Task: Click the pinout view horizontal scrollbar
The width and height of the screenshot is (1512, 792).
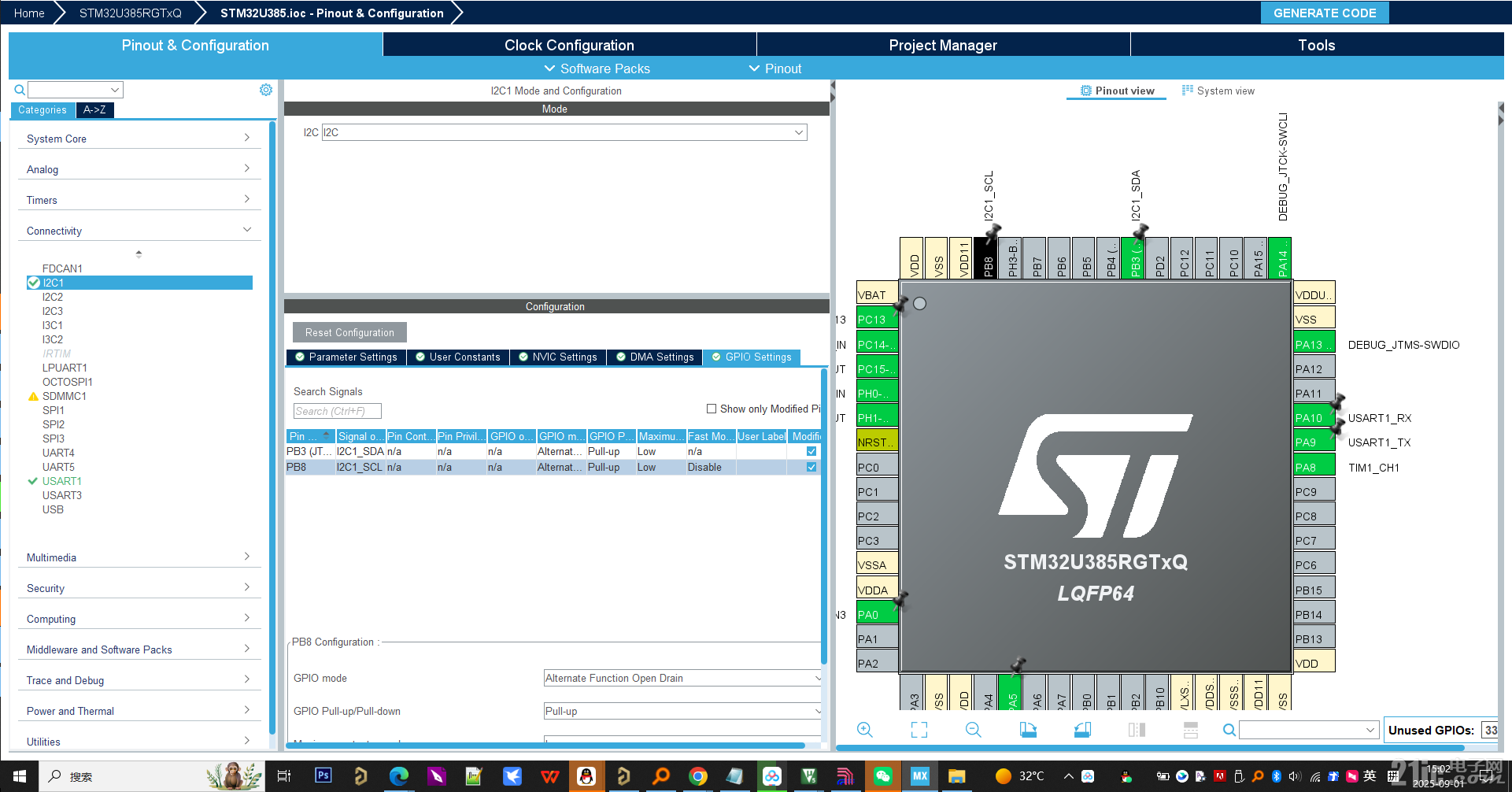Action: pos(1149,747)
